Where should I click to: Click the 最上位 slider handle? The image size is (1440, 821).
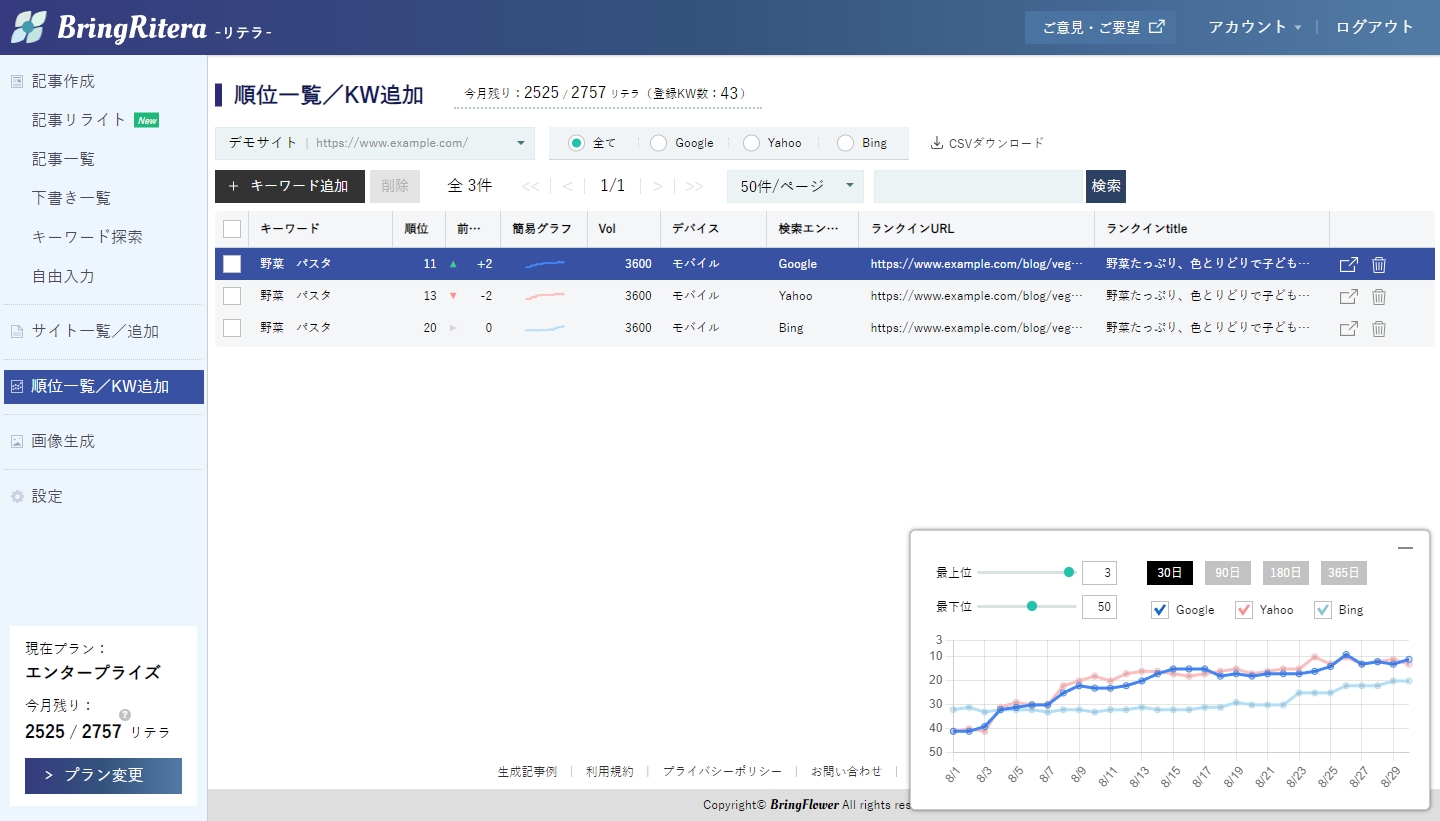(1069, 572)
